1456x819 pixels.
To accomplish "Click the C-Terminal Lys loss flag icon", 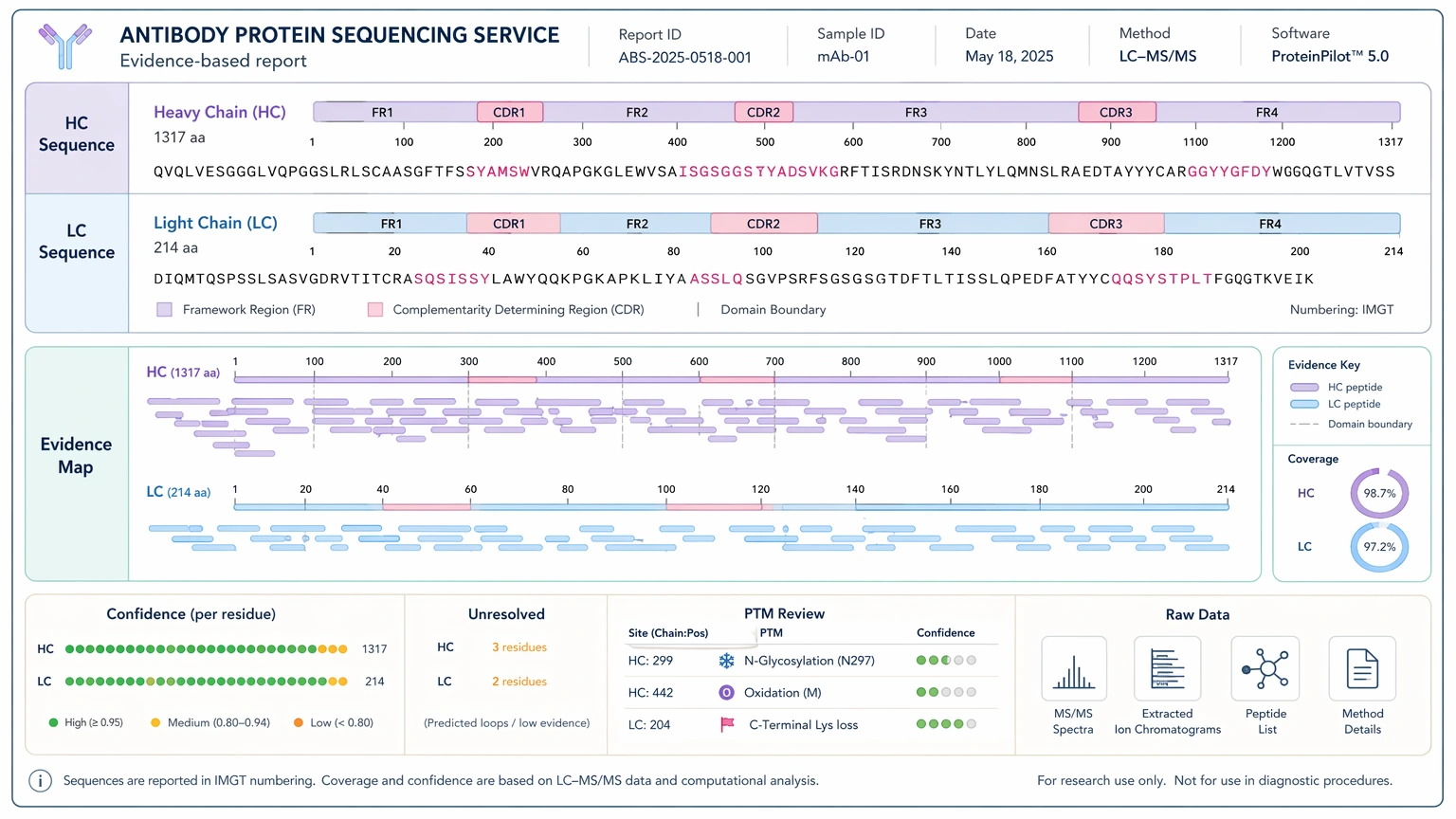I will (727, 725).
